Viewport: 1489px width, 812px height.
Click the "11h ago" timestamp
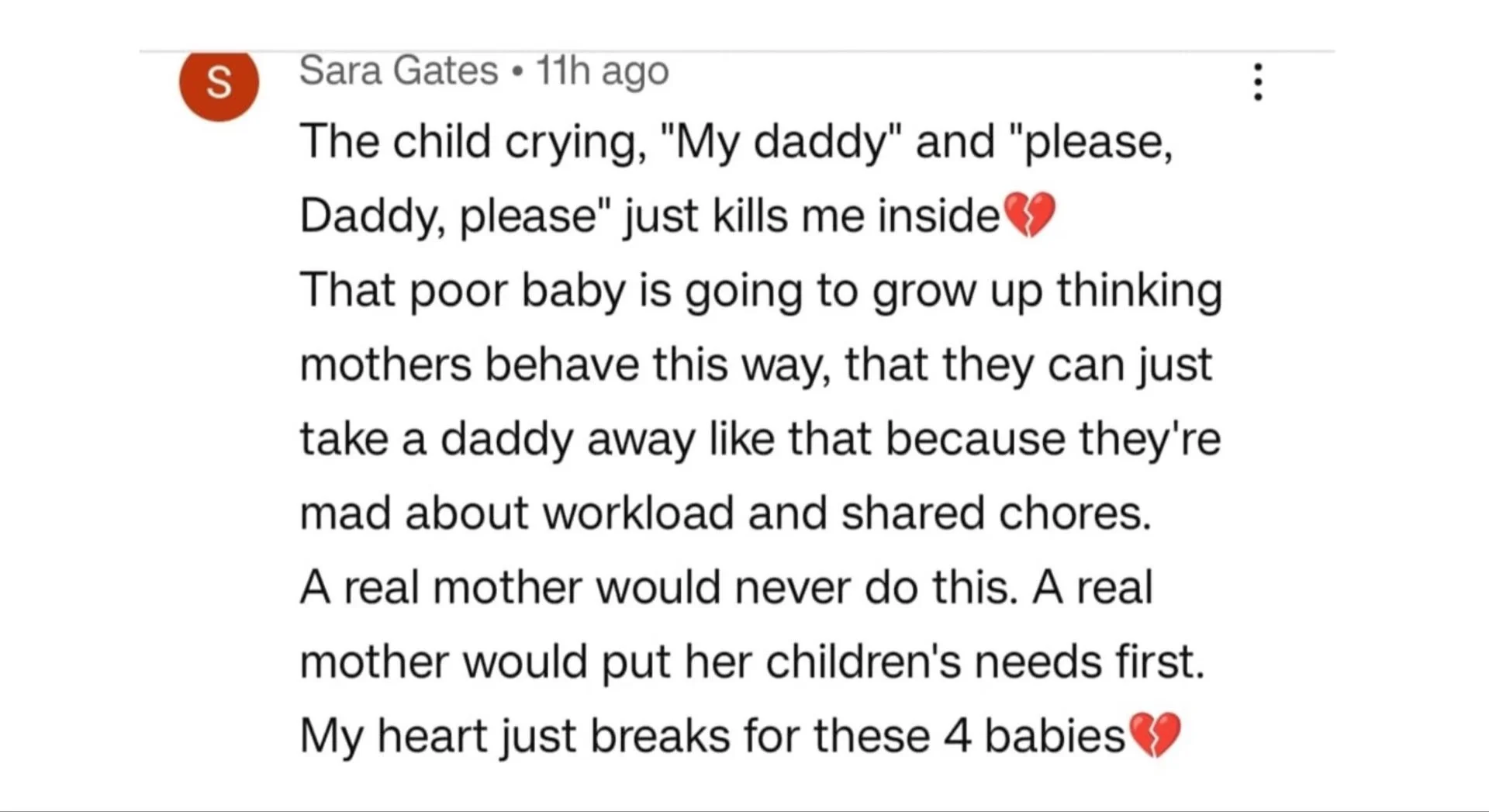[603, 71]
